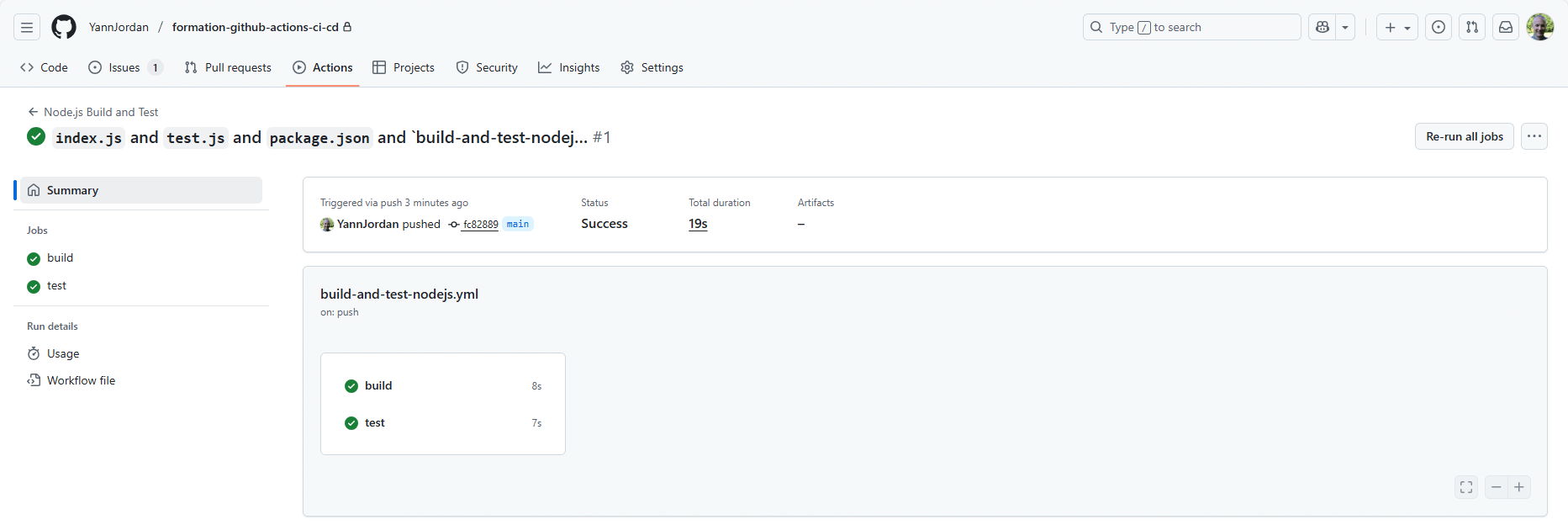
Task: Open the three-dot workflow run options menu
Action: coord(1534,136)
